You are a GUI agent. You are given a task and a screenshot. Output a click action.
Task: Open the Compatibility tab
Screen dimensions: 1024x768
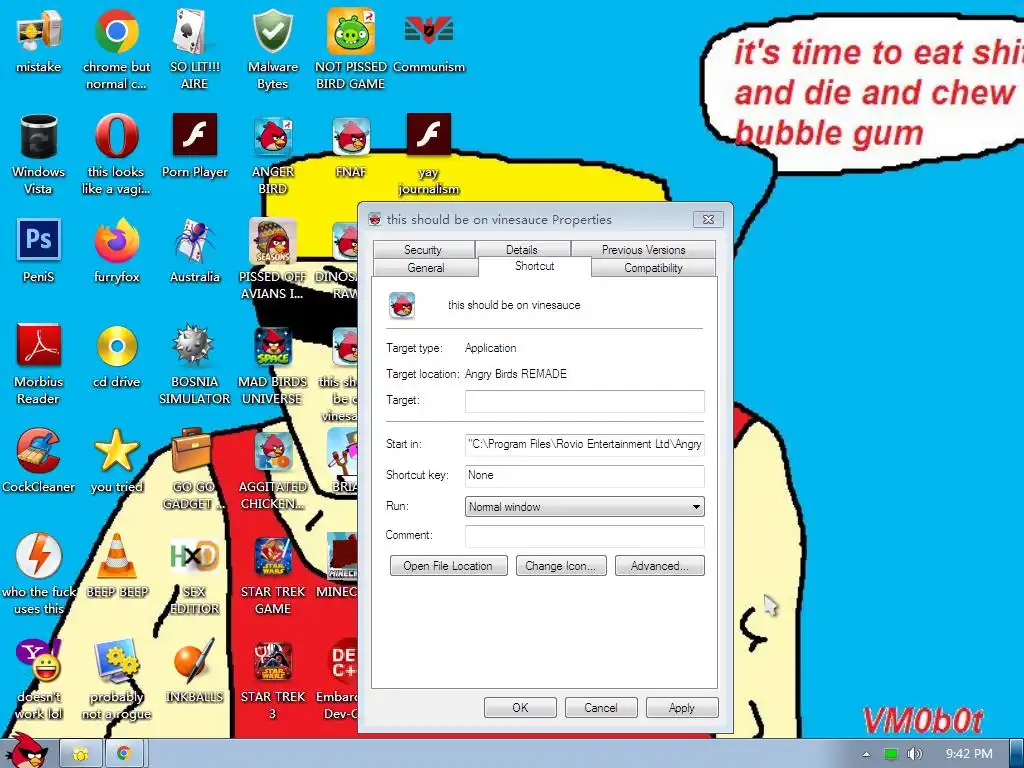tap(653, 267)
